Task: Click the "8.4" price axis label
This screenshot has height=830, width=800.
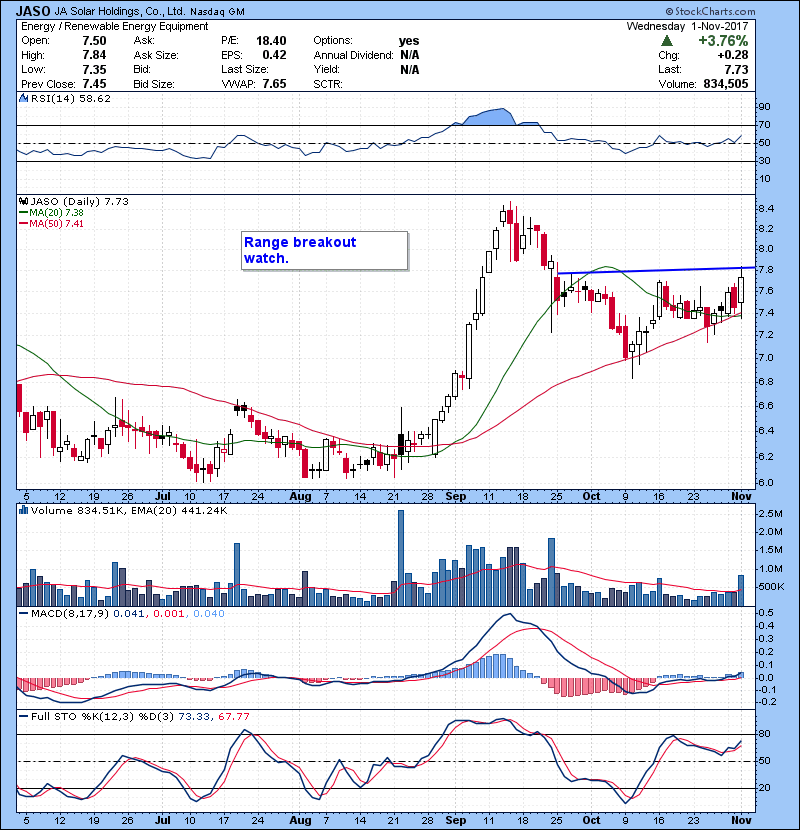Action: tap(766, 209)
